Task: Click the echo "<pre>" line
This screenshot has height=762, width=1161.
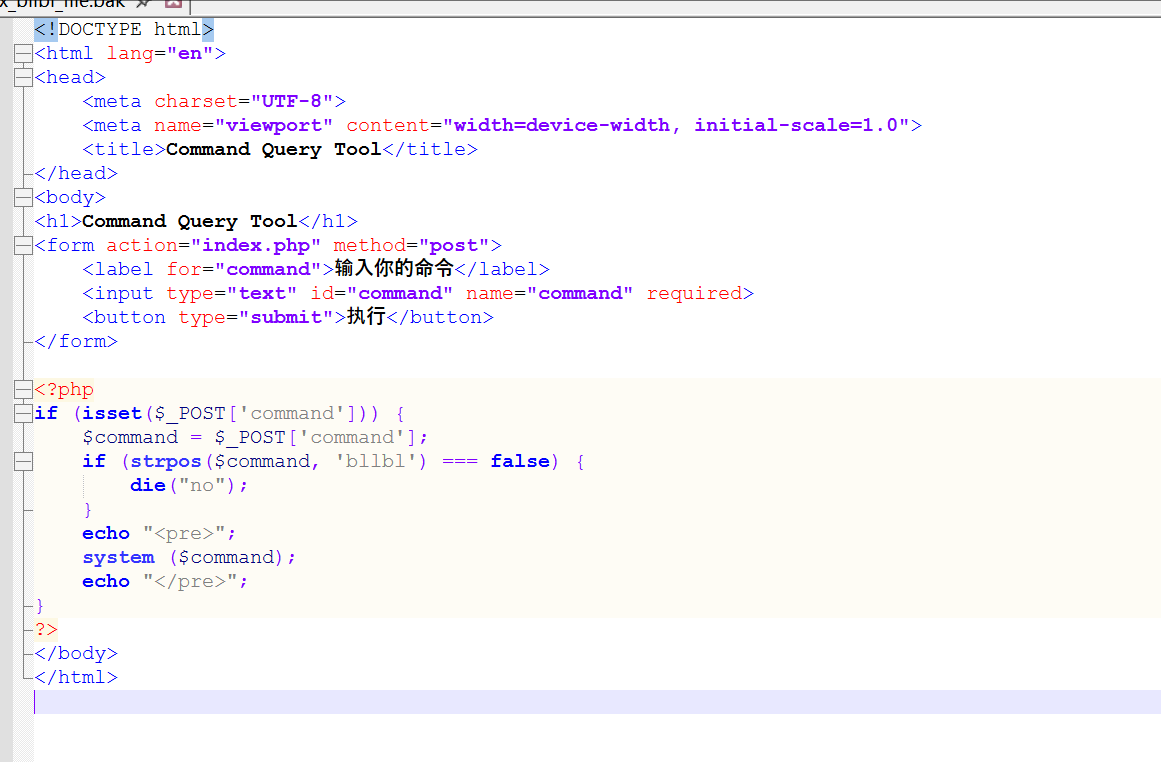Action: pyautogui.click(x=158, y=533)
